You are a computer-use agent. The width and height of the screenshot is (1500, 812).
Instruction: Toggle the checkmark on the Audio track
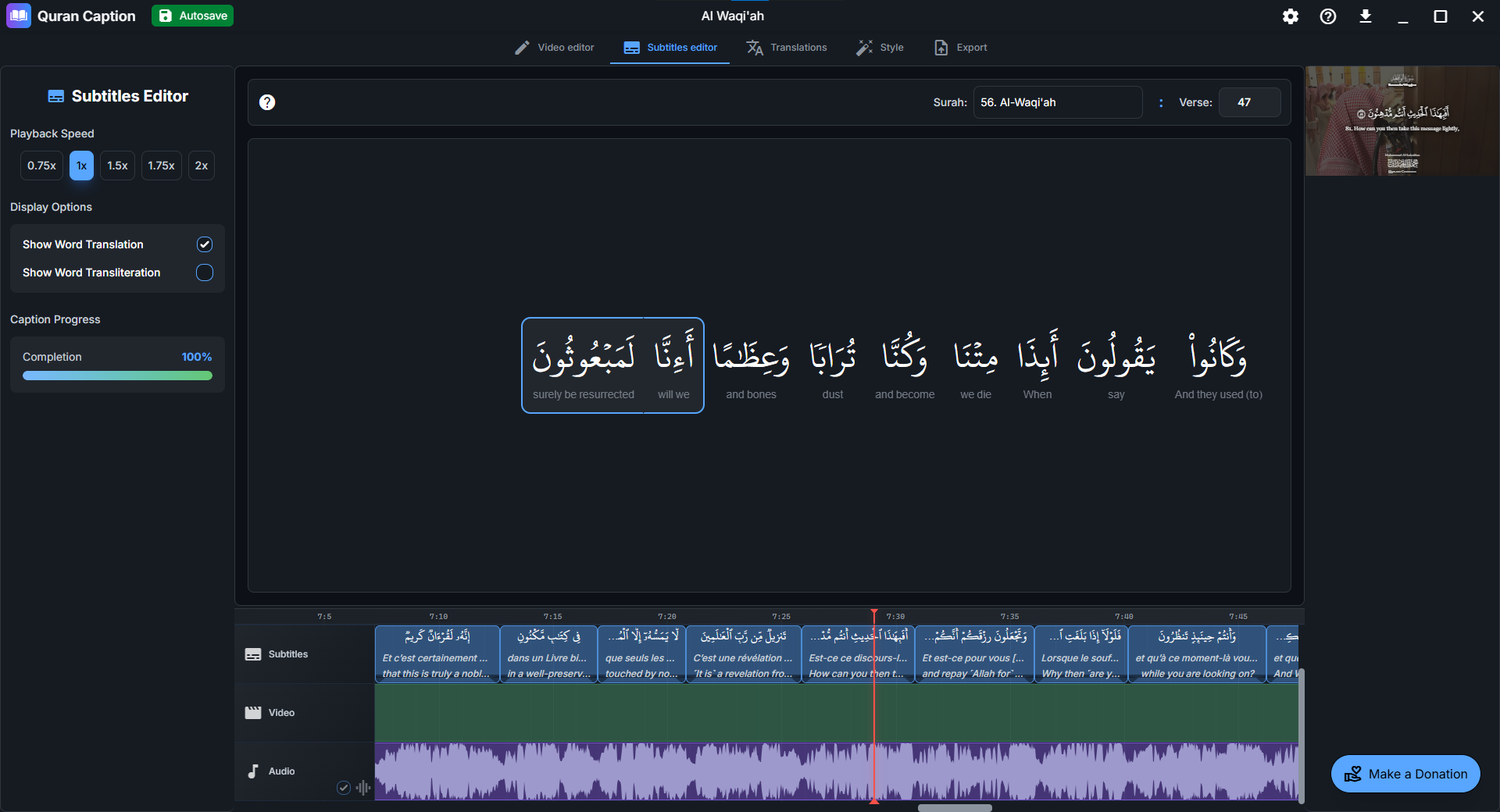pos(343,788)
